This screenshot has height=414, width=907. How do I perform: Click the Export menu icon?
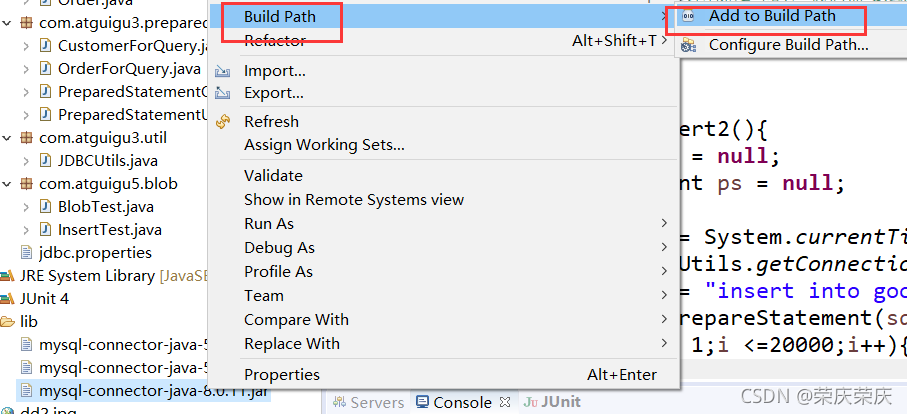222,93
